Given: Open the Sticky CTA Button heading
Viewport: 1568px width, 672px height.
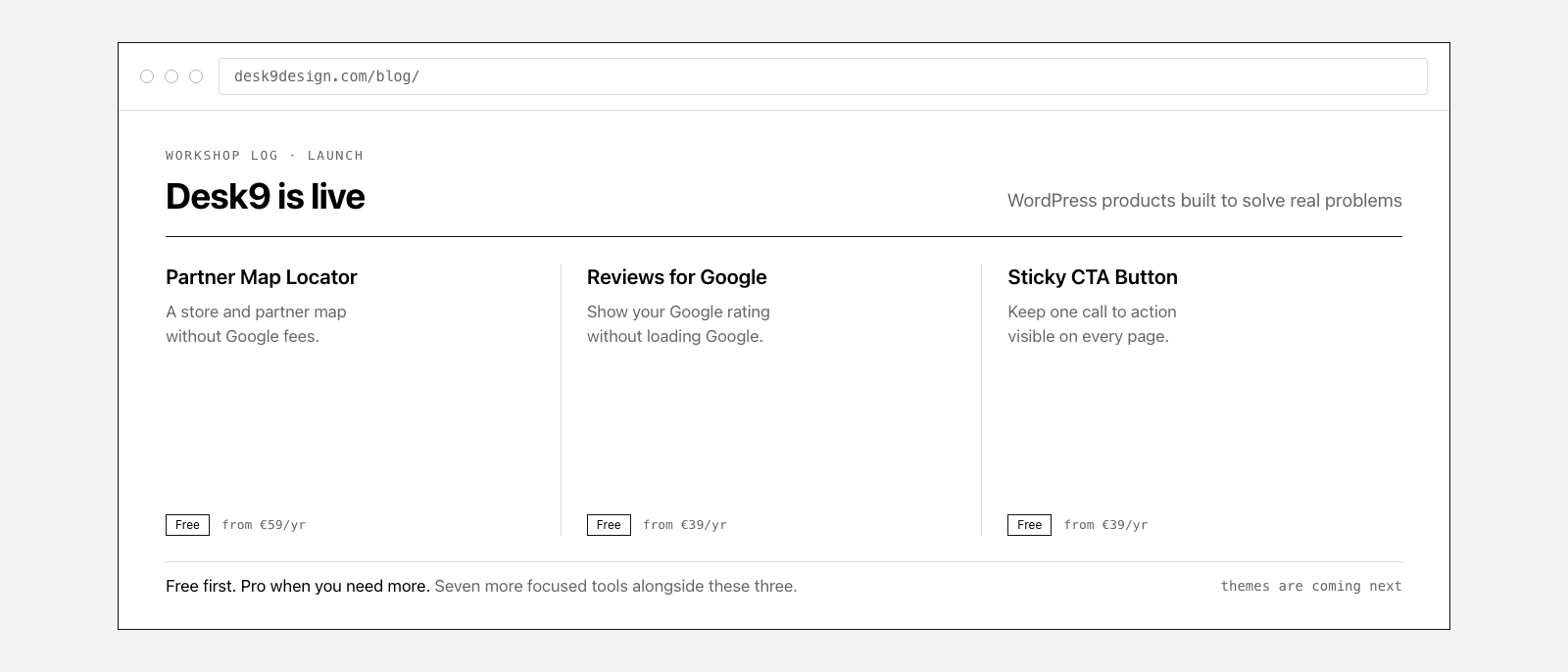Looking at the screenshot, I should click(1093, 277).
